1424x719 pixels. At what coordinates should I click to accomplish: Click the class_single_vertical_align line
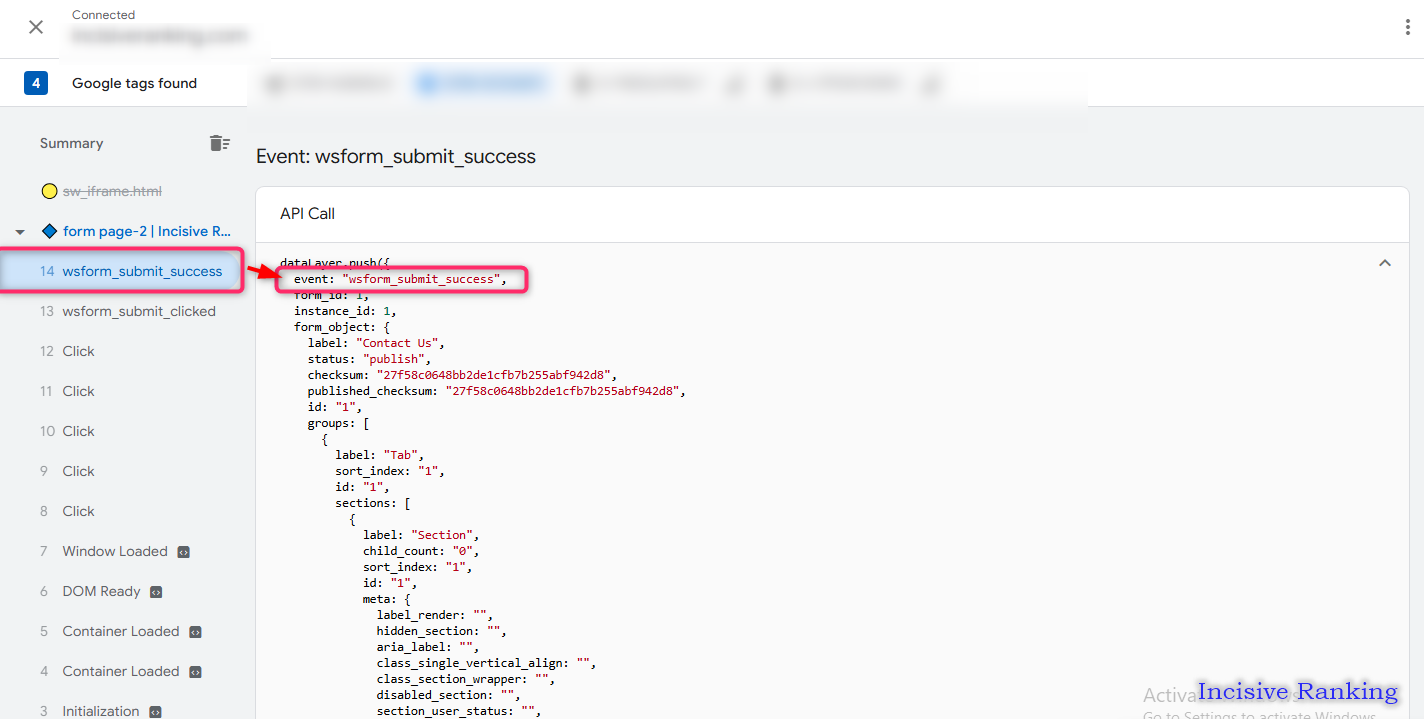tap(486, 663)
